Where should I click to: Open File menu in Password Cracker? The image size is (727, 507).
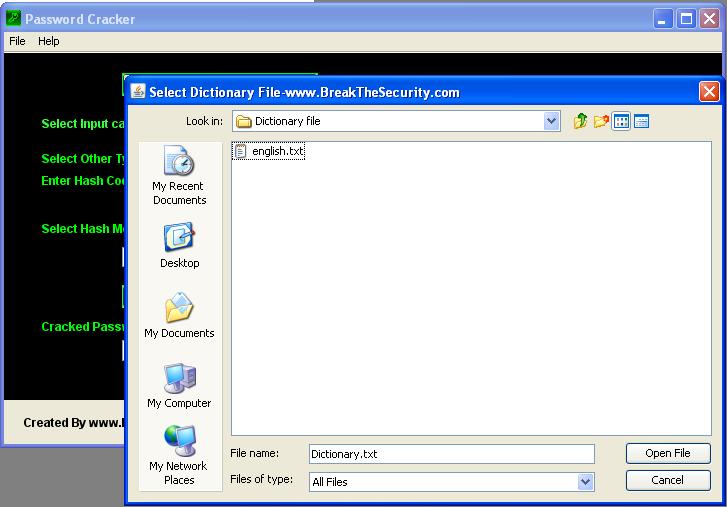[17, 41]
